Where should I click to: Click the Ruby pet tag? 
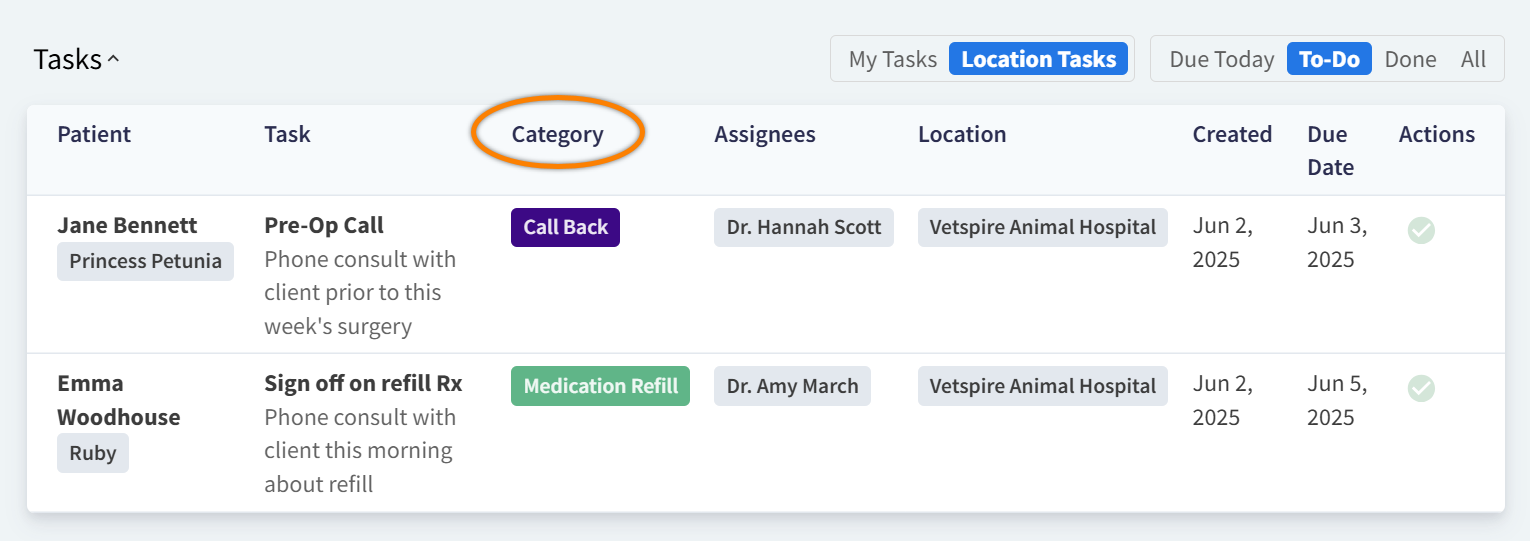[93, 453]
